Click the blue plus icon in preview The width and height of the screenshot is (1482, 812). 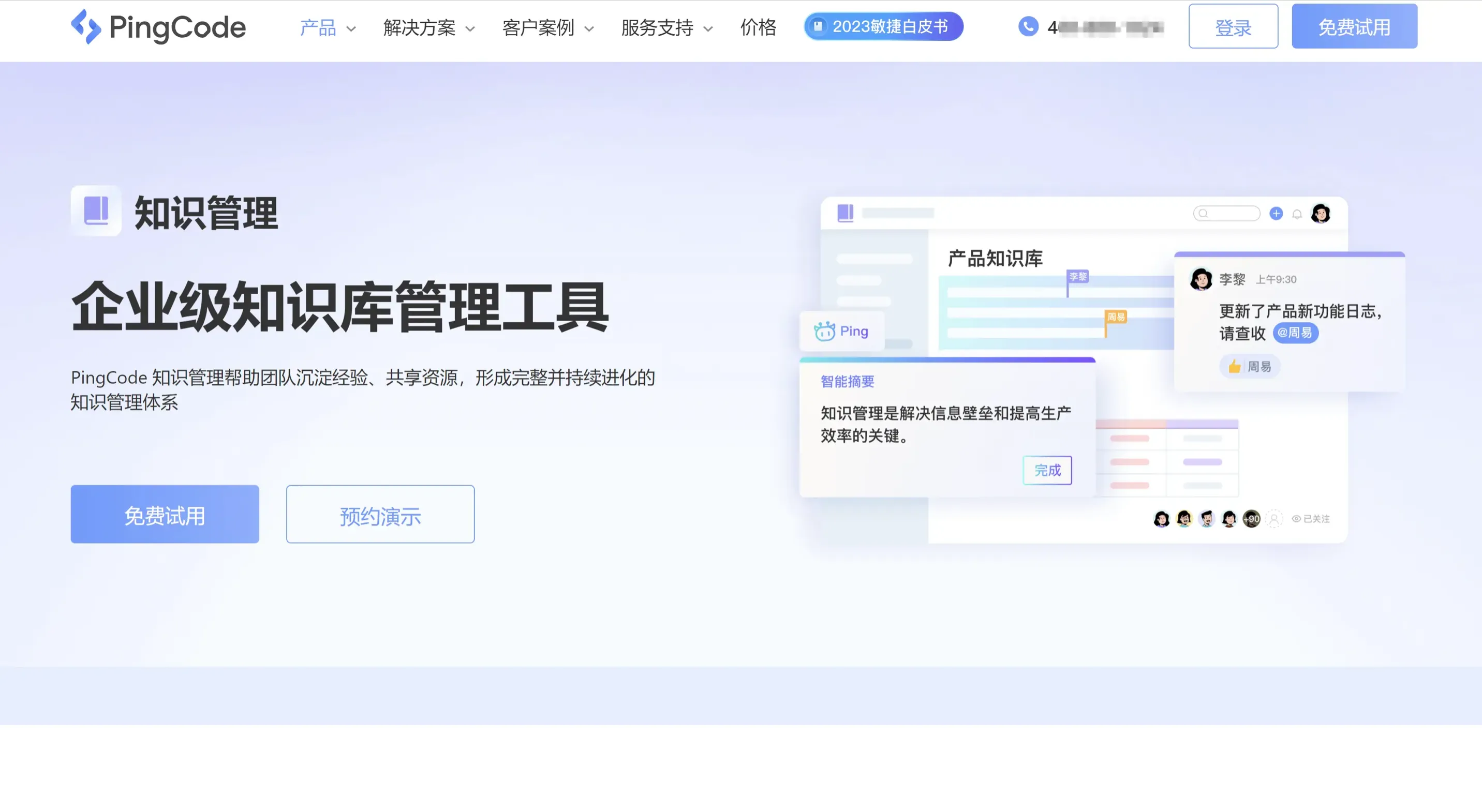(x=1276, y=214)
